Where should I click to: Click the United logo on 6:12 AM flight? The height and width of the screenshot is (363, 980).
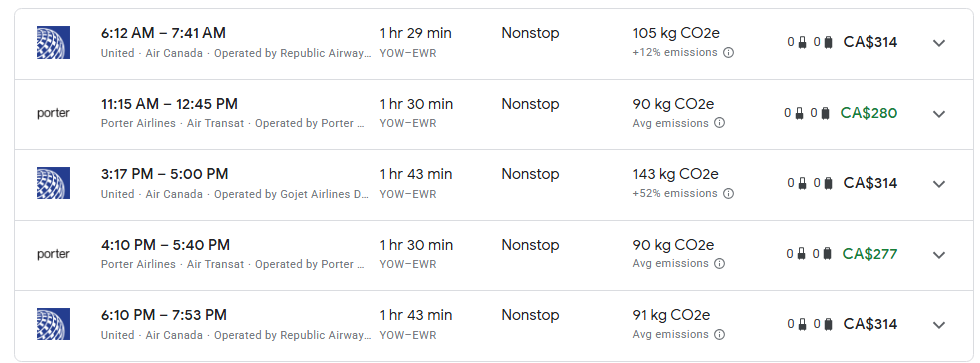53,42
